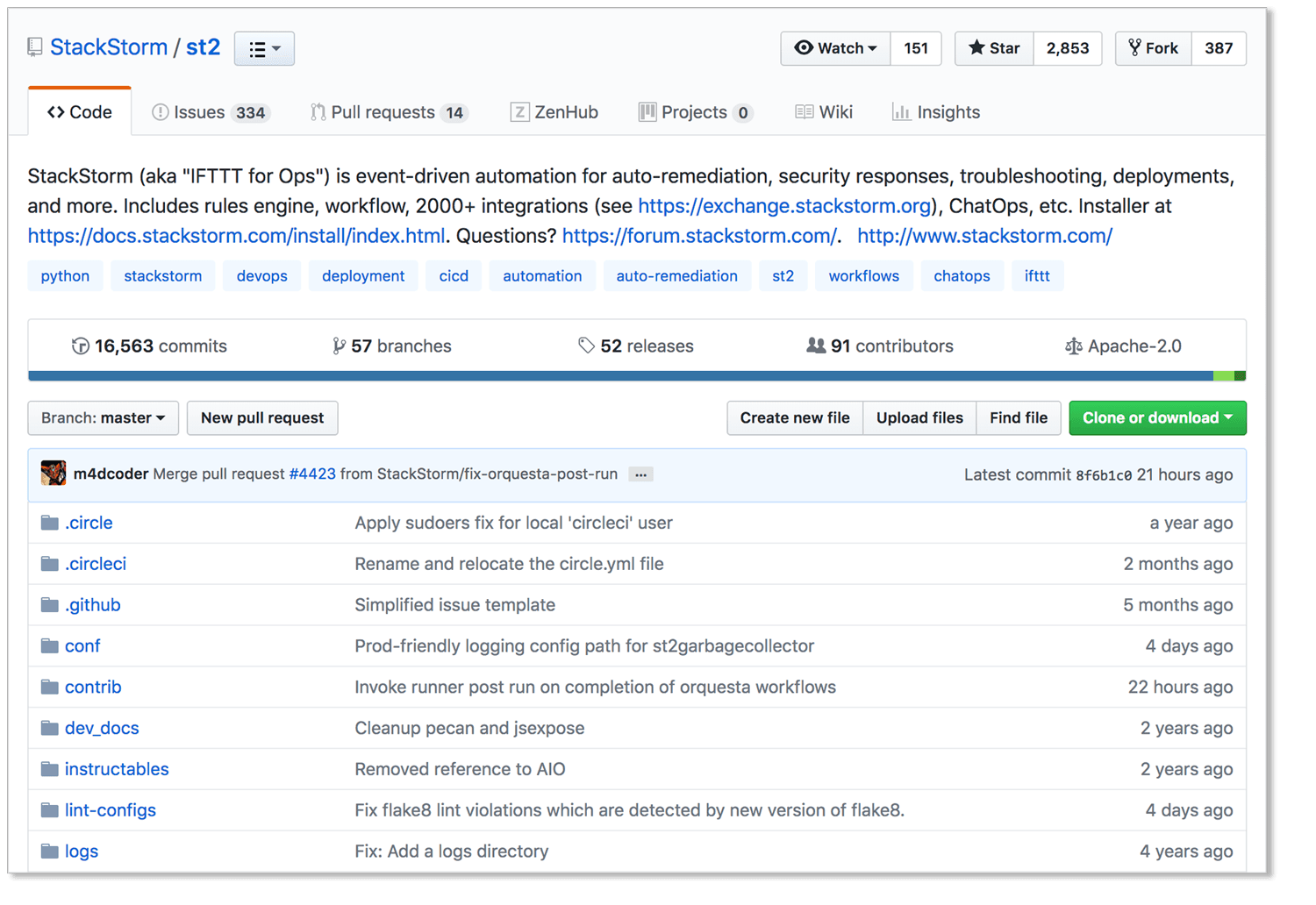Expand the Clone or download menu
The height and width of the screenshot is (905, 1316).
point(1157,418)
